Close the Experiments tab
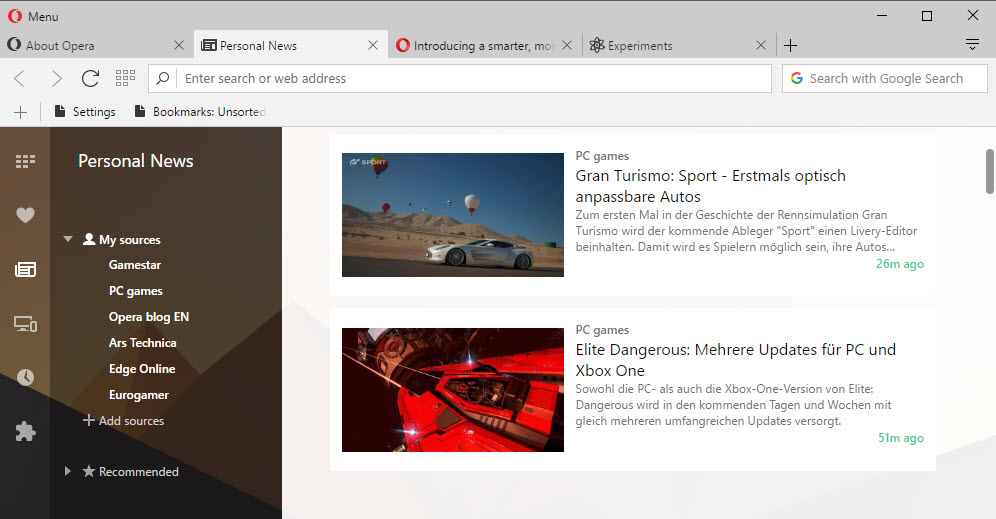Image resolution: width=996 pixels, height=519 pixels. pyautogui.click(x=761, y=45)
